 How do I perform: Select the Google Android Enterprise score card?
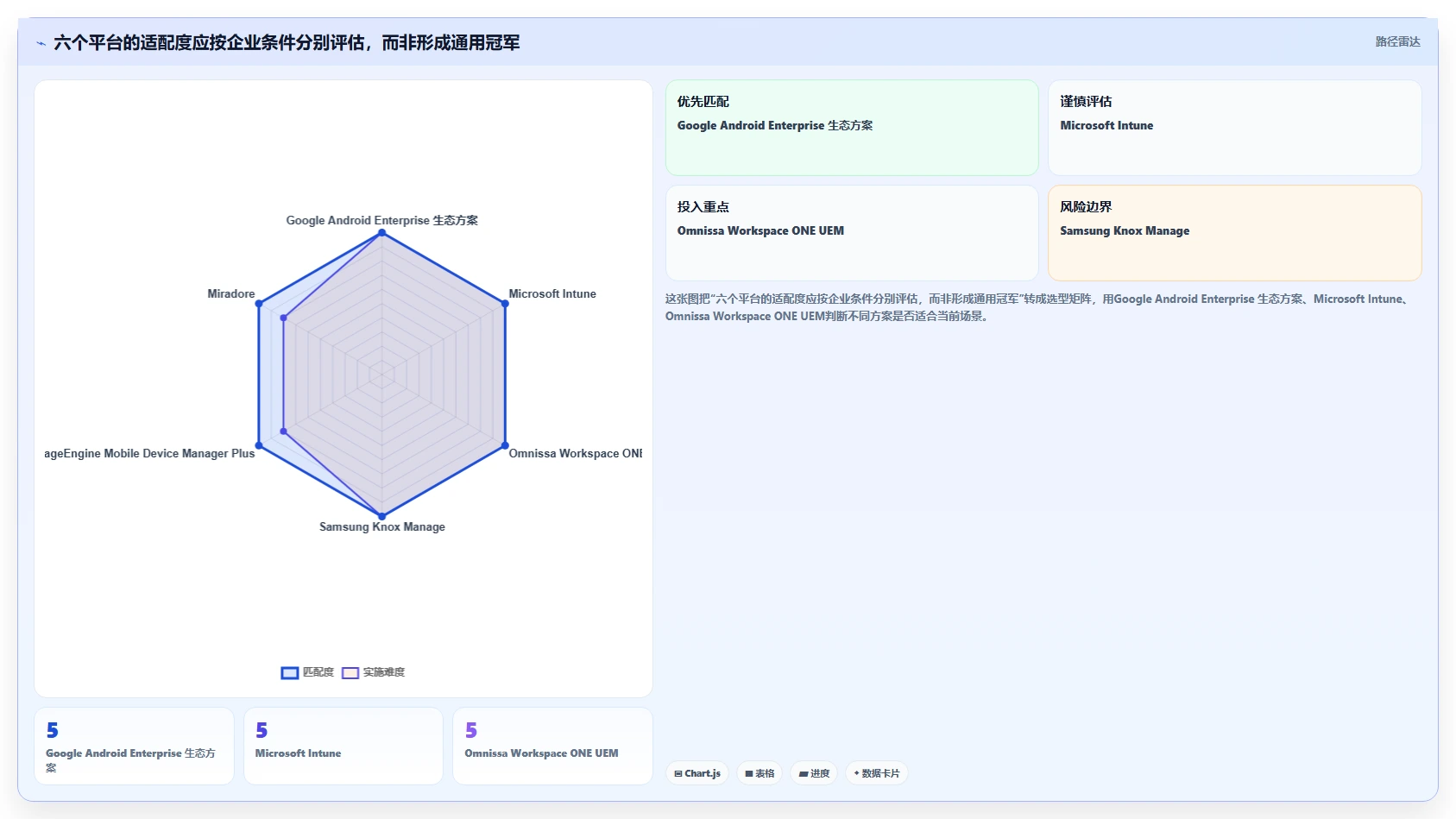click(134, 747)
